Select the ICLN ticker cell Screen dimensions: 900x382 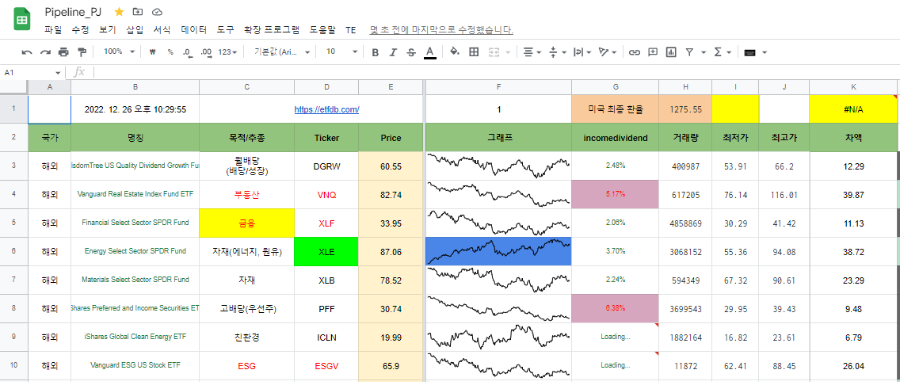(x=326, y=337)
